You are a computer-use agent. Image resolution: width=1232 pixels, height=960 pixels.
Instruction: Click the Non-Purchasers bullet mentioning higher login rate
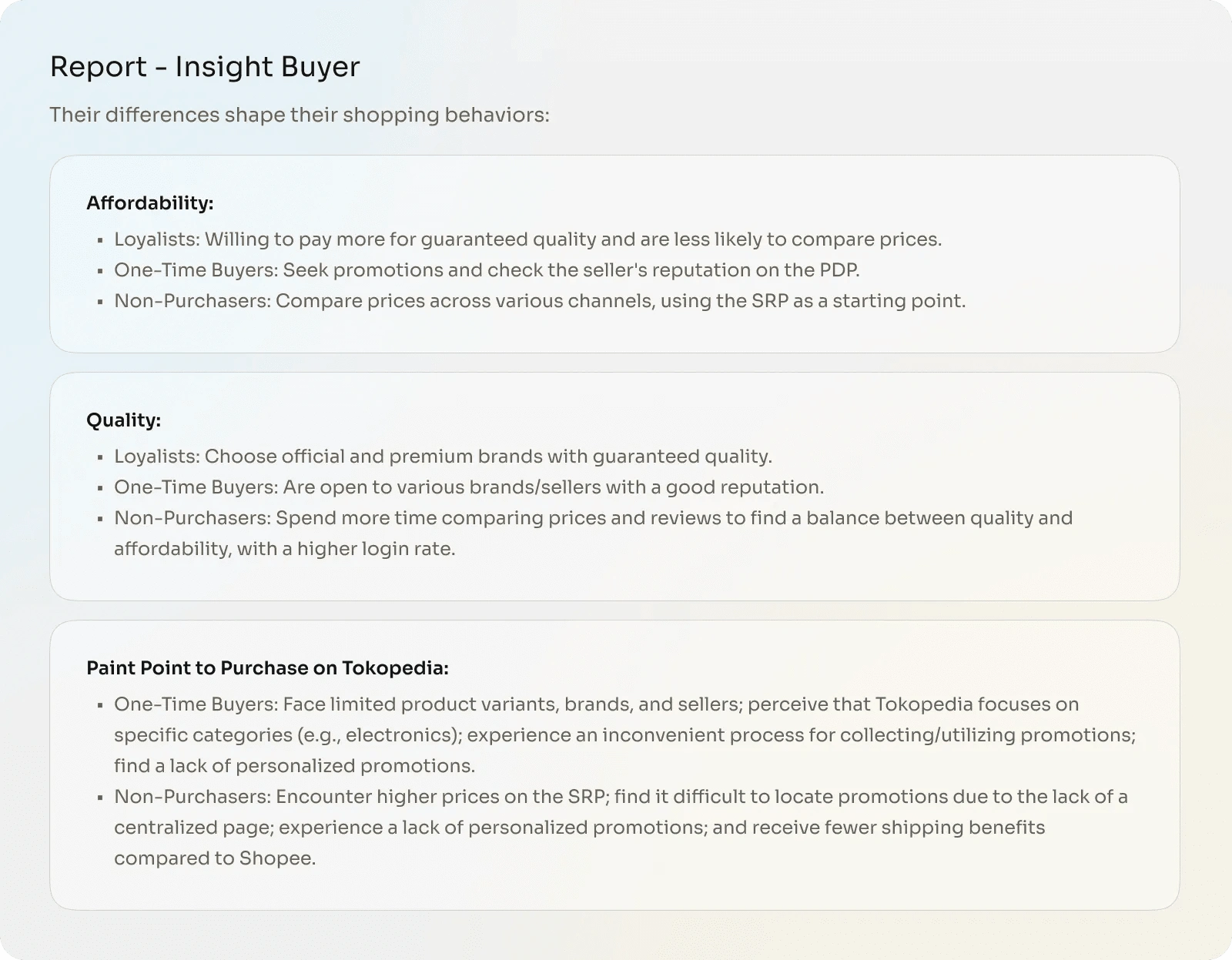[593, 518]
